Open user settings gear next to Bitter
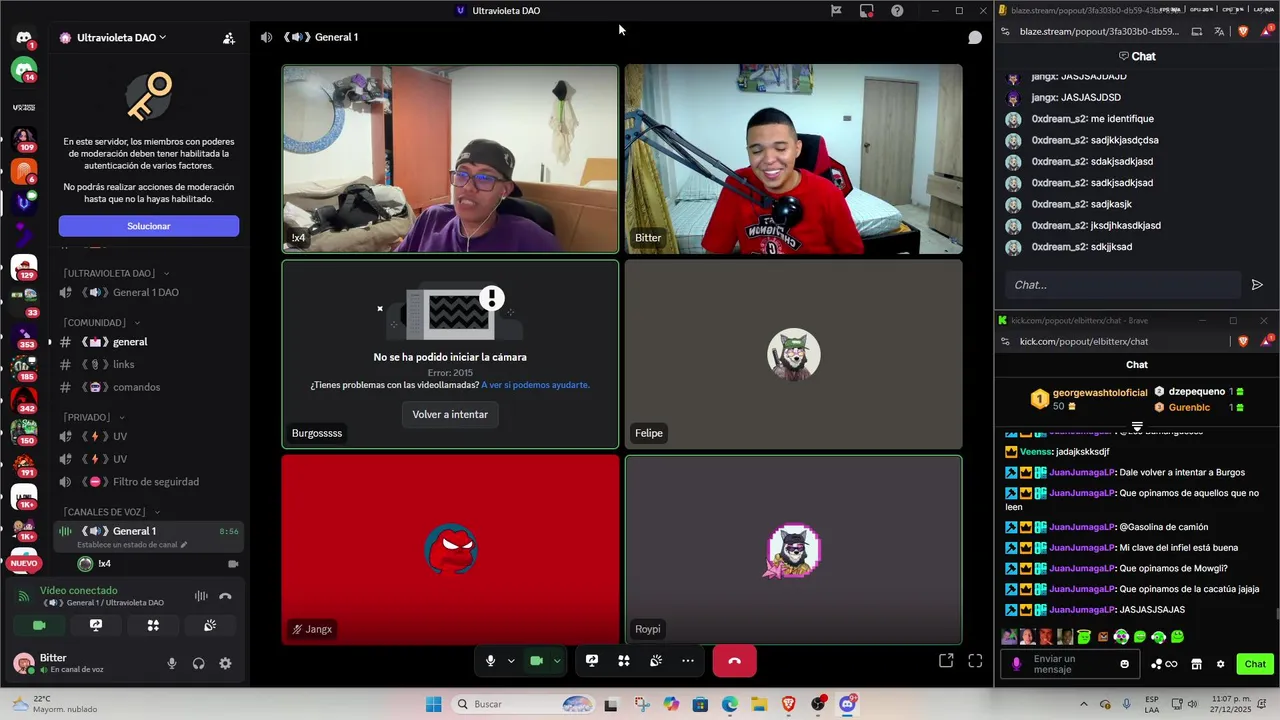 (225, 663)
